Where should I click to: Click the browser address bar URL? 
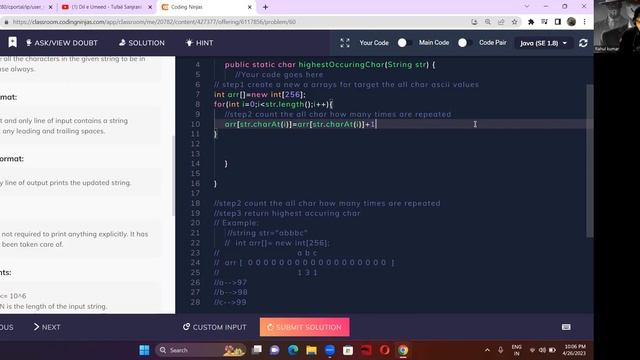(x=154, y=22)
